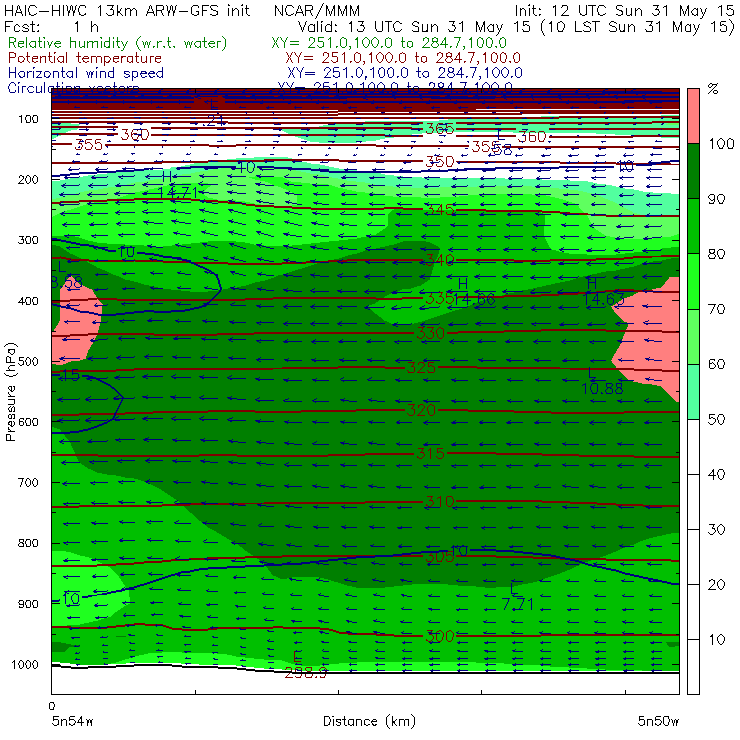
Task: Click the '298.9' minimum temperature value
Action: pyautogui.click(x=305, y=673)
